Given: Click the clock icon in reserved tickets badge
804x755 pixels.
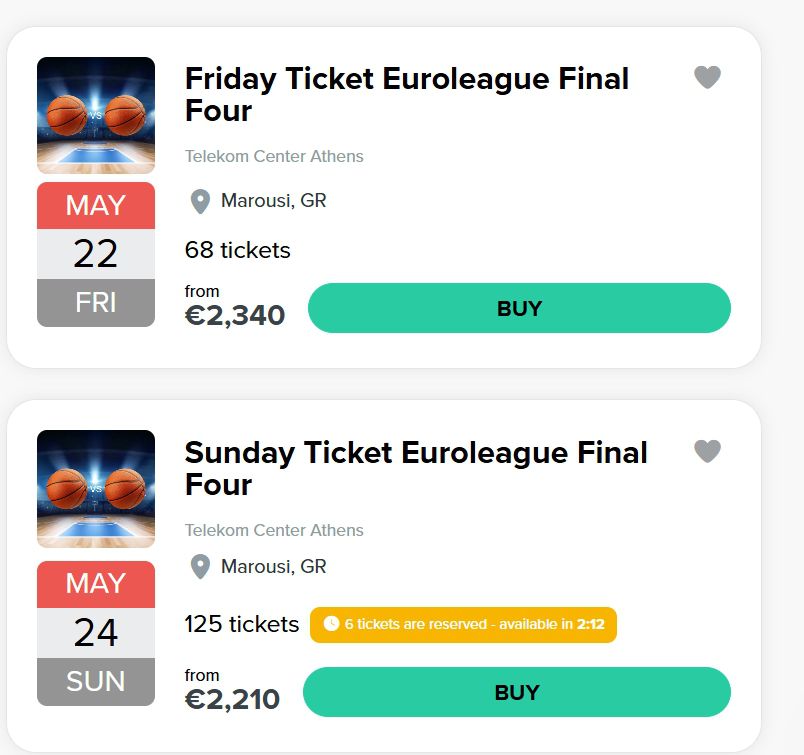Looking at the screenshot, I should tap(331, 624).
